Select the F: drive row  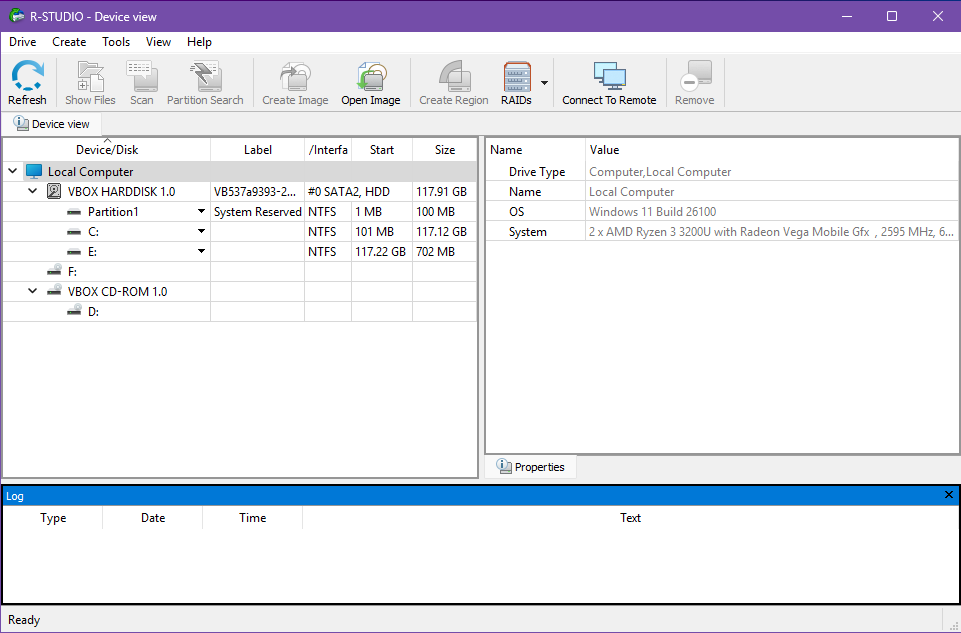tap(240, 271)
